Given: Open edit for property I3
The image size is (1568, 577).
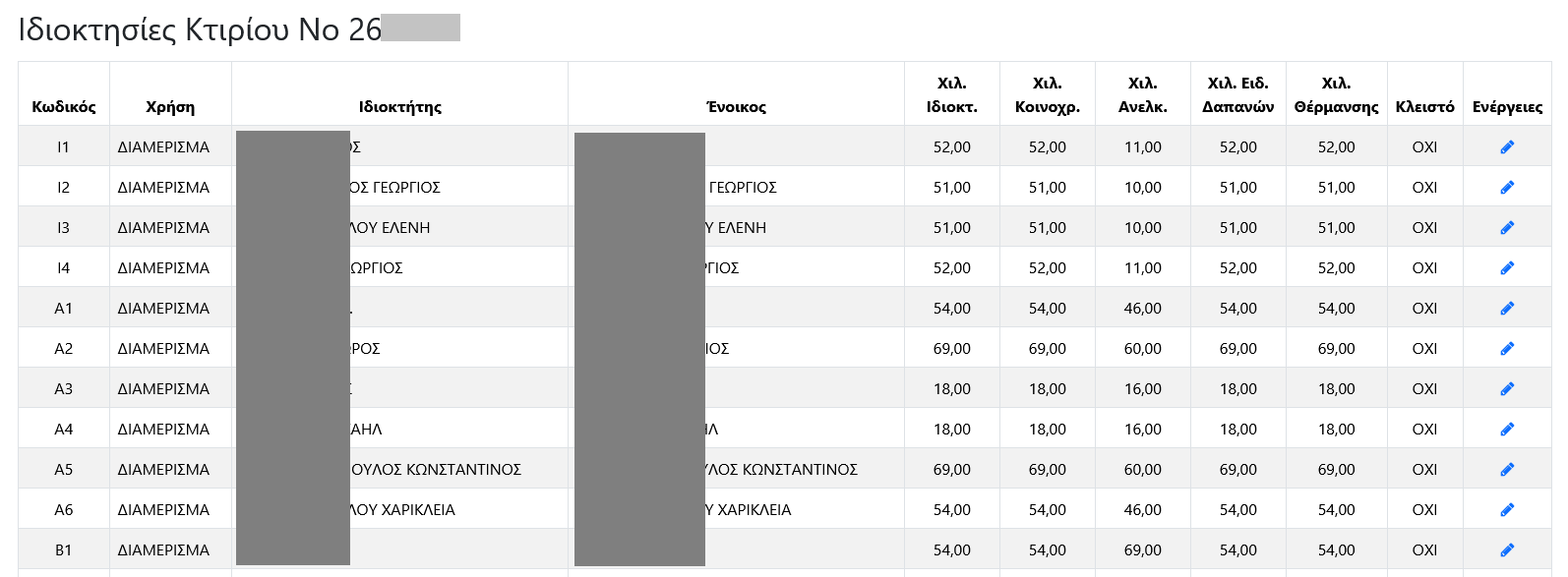Looking at the screenshot, I should 1506,228.
